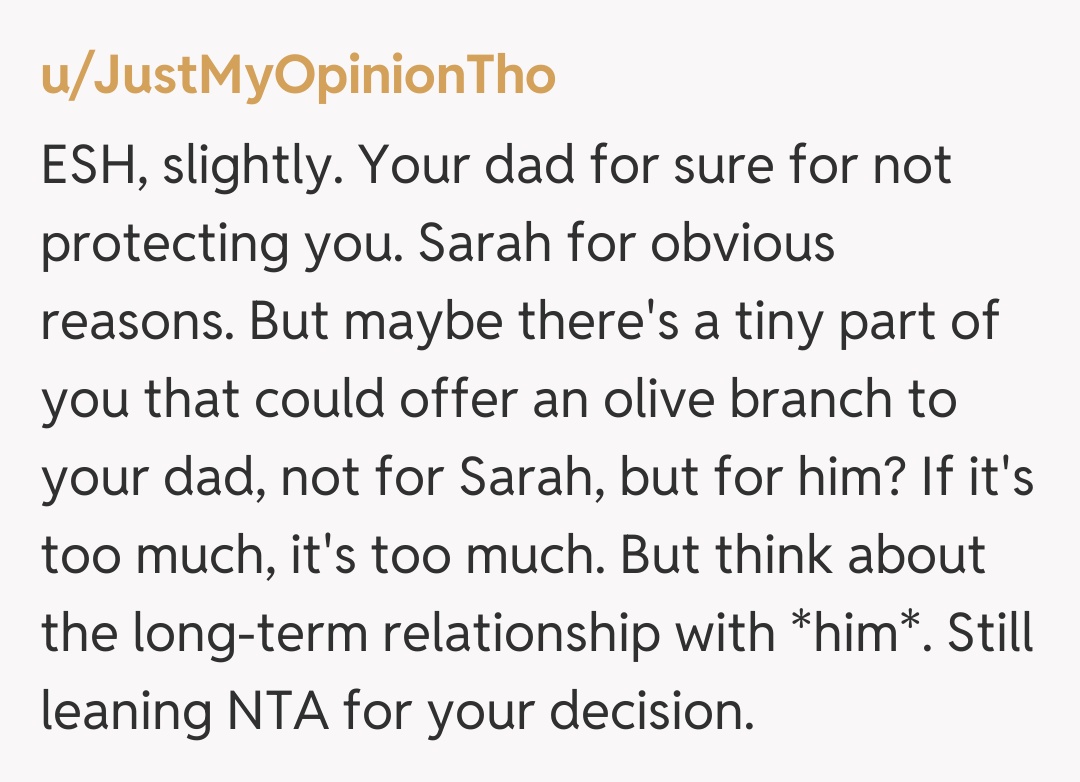The height and width of the screenshot is (782, 1080).
Task: Click the word "ESH" starting the comment
Action: click(x=90, y=167)
